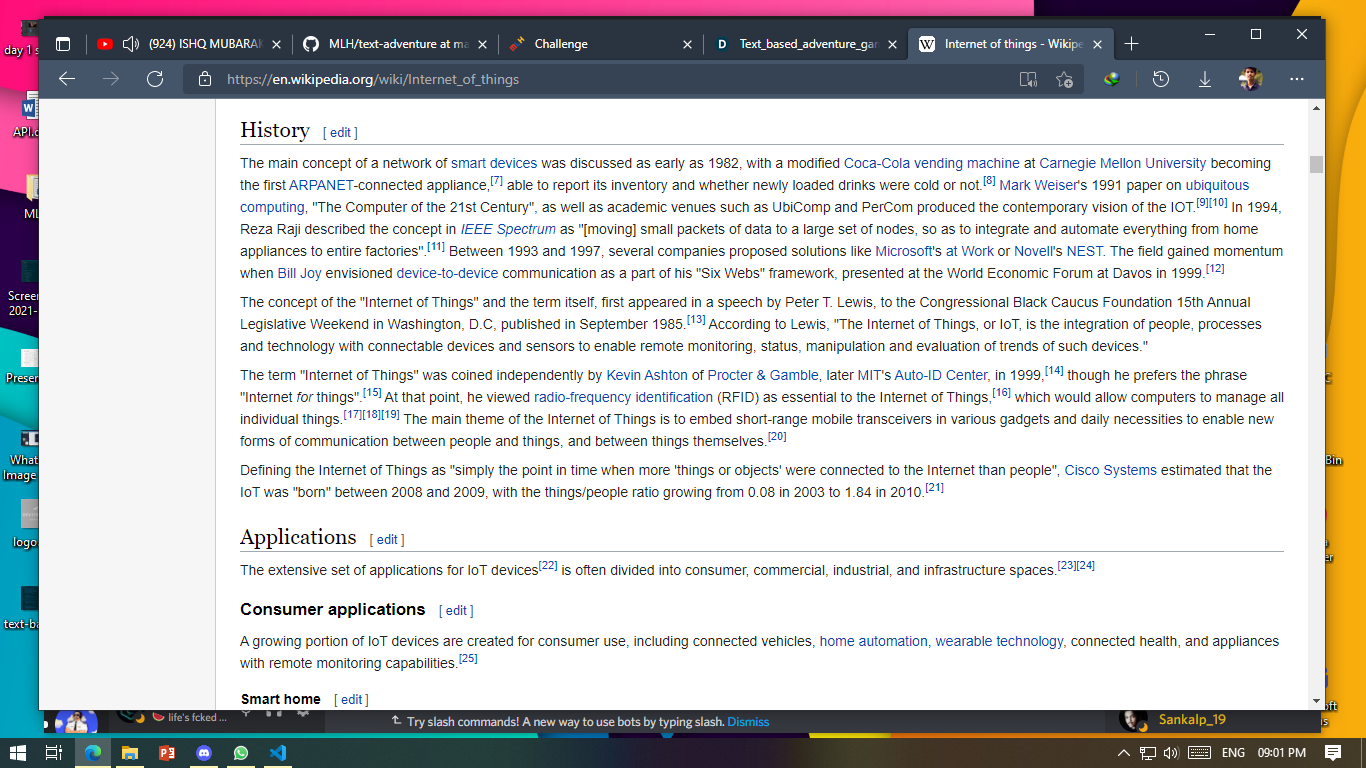
Task: Follow device-to-device link
Action: point(447,273)
